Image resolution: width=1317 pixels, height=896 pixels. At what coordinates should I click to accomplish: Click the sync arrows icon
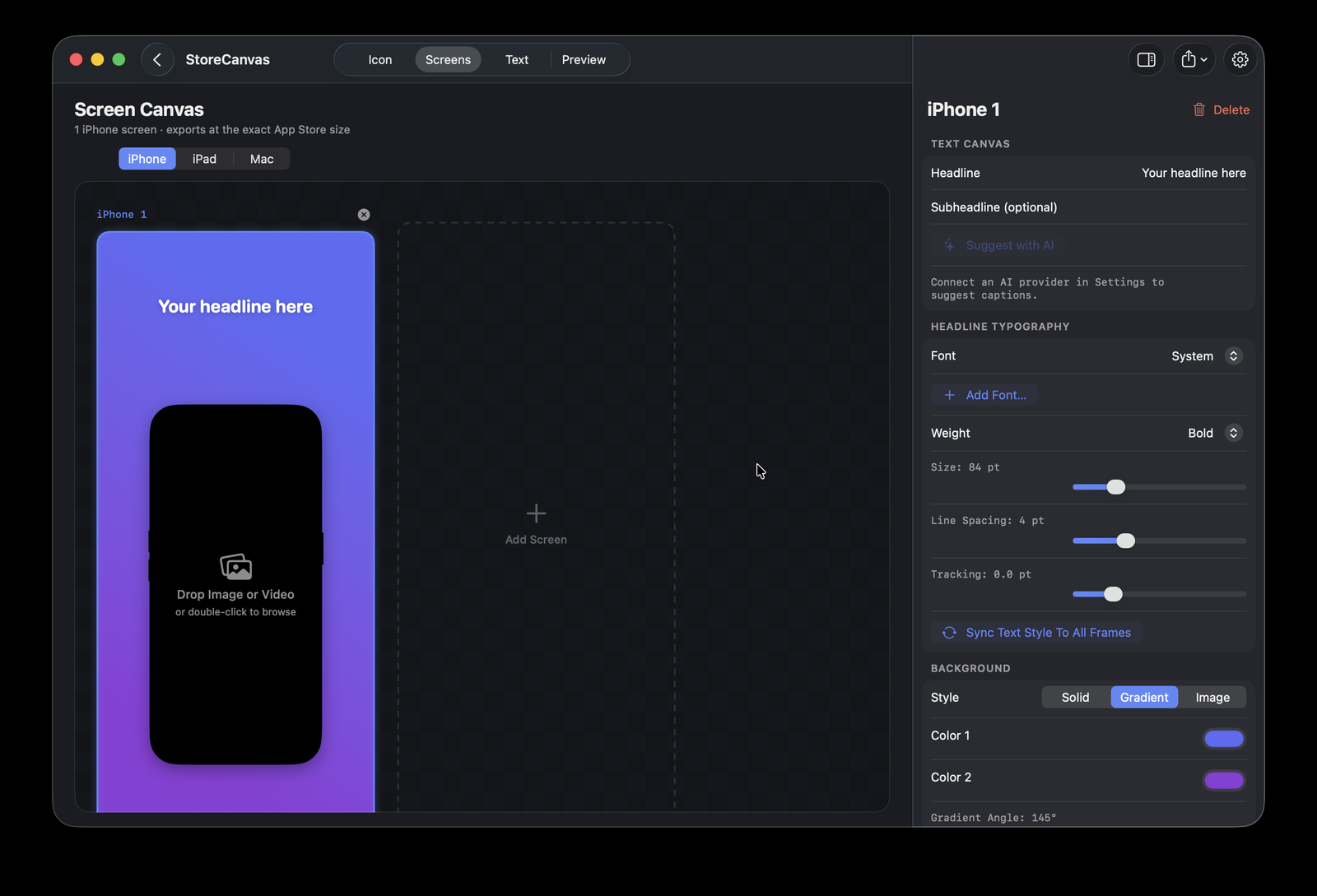point(949,633)
